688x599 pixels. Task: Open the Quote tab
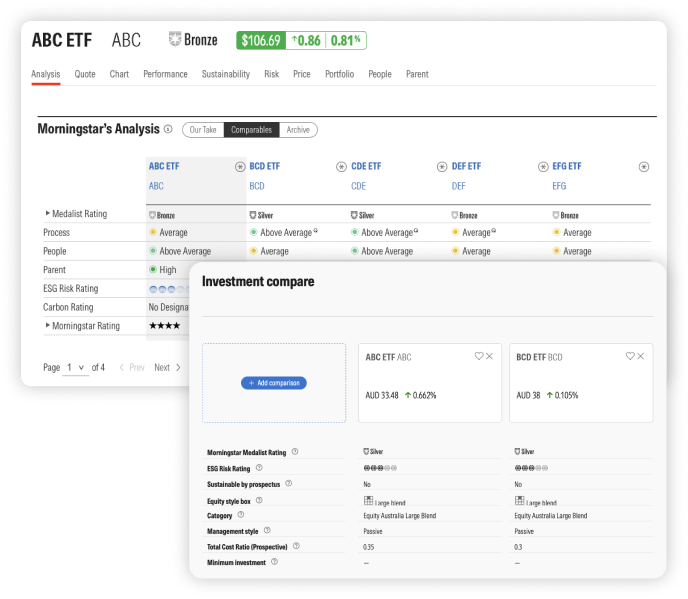coord(85,74)
